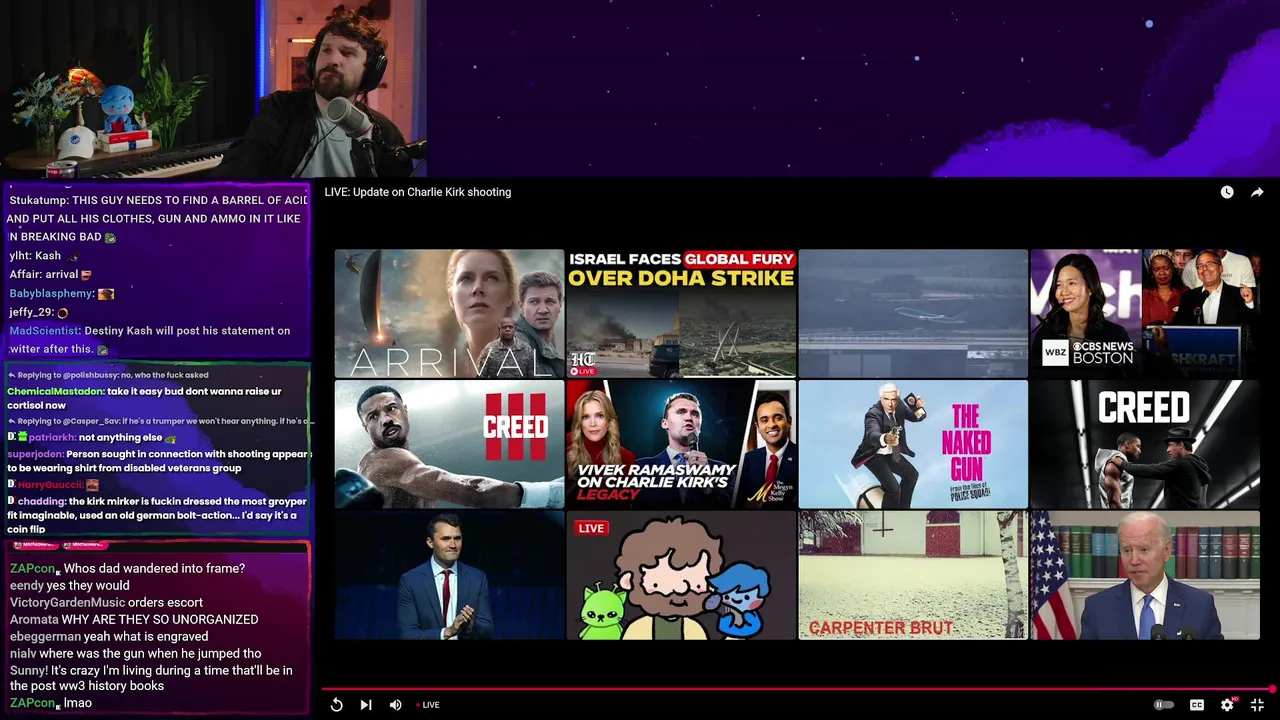Click chat username patriarkh

pos(50,438)
